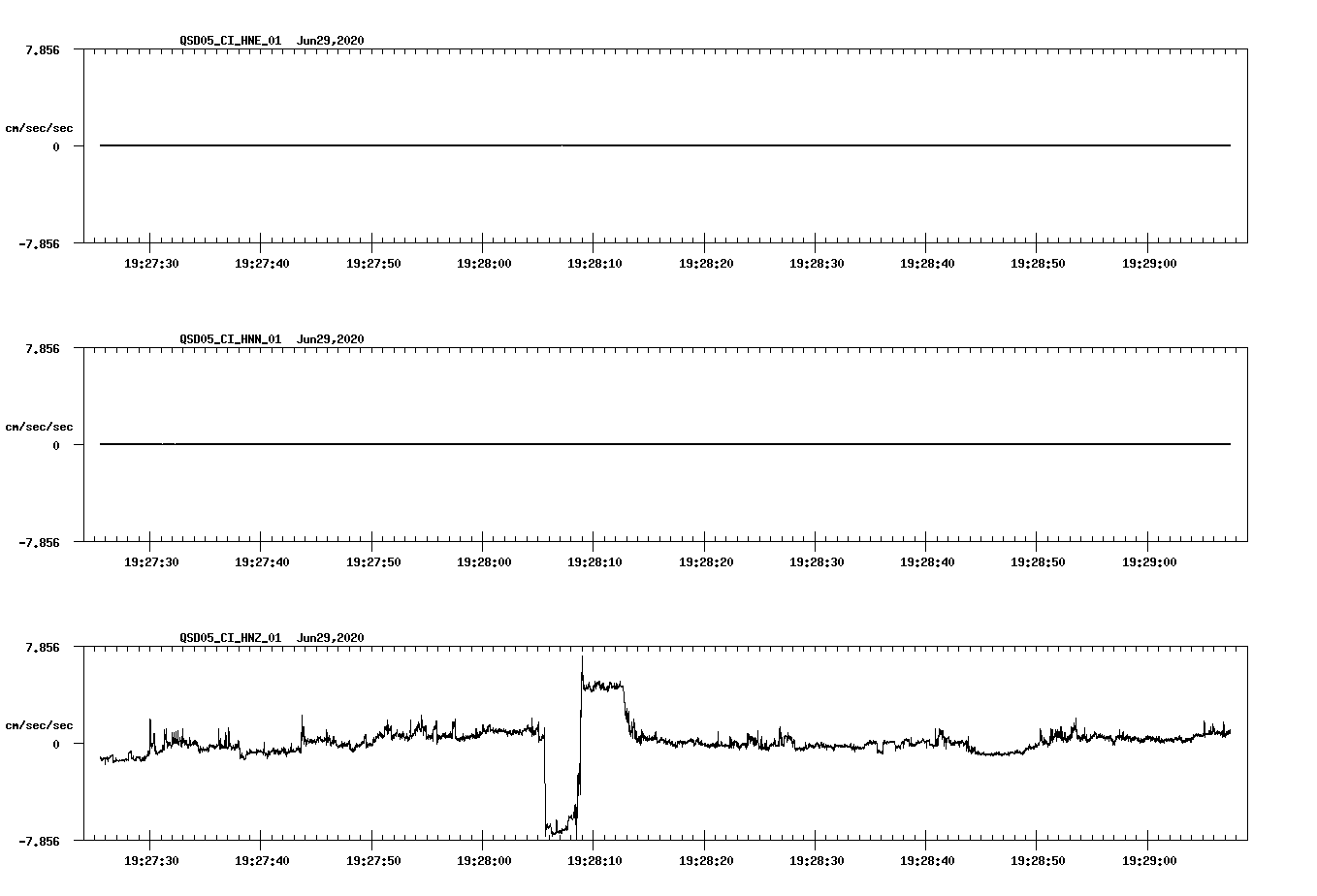The width and height of the screenshot is (1317, 896).
Task: Click the 7.856 upper limit of the HNZ plot
Action: 43,647
